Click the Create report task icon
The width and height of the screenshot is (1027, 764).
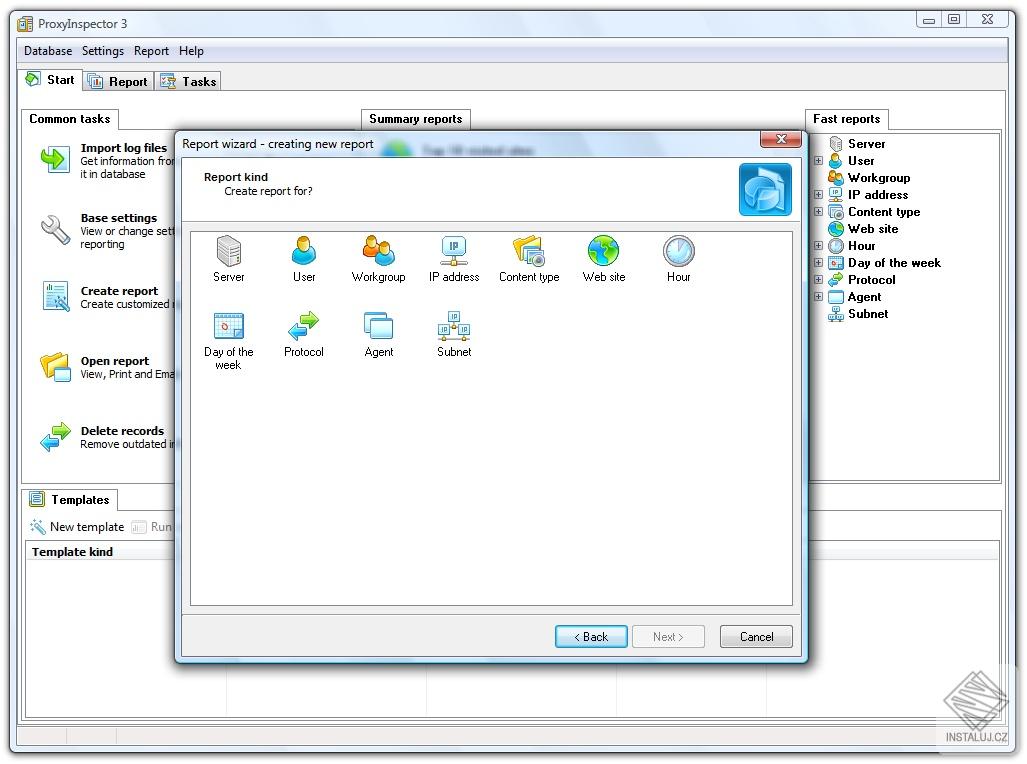coord(56,296)
